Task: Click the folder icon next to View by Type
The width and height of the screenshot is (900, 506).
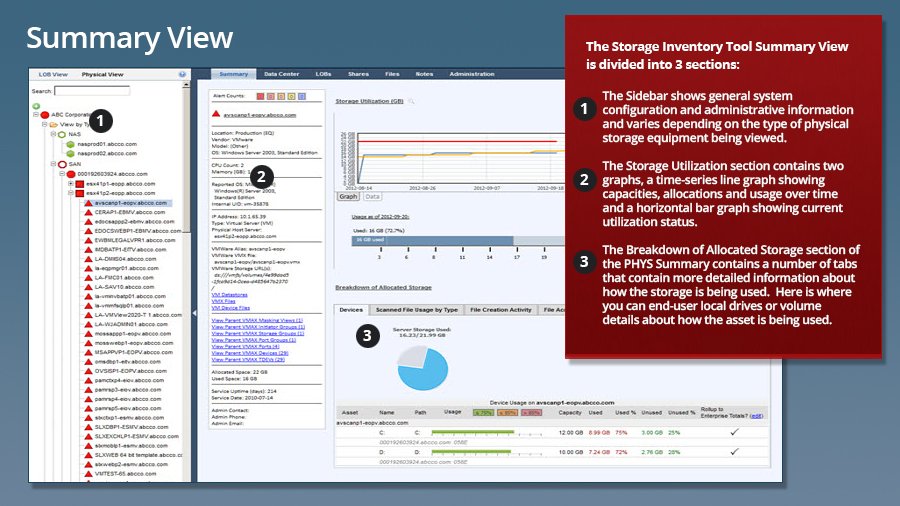Action: coord(53,124)
